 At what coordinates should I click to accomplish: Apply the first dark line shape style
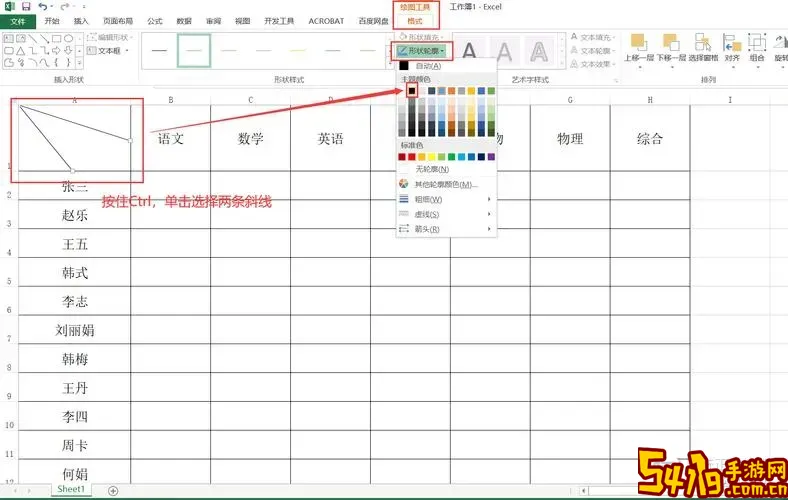(x=159, y=51)
